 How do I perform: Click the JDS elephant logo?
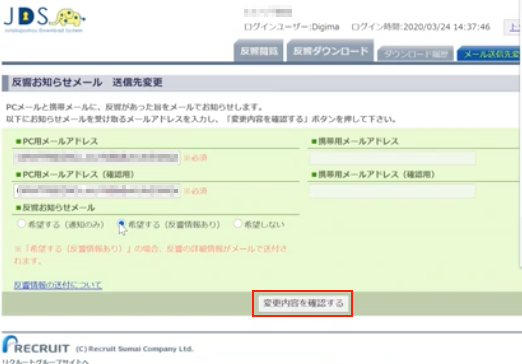(x=44, y=20)
